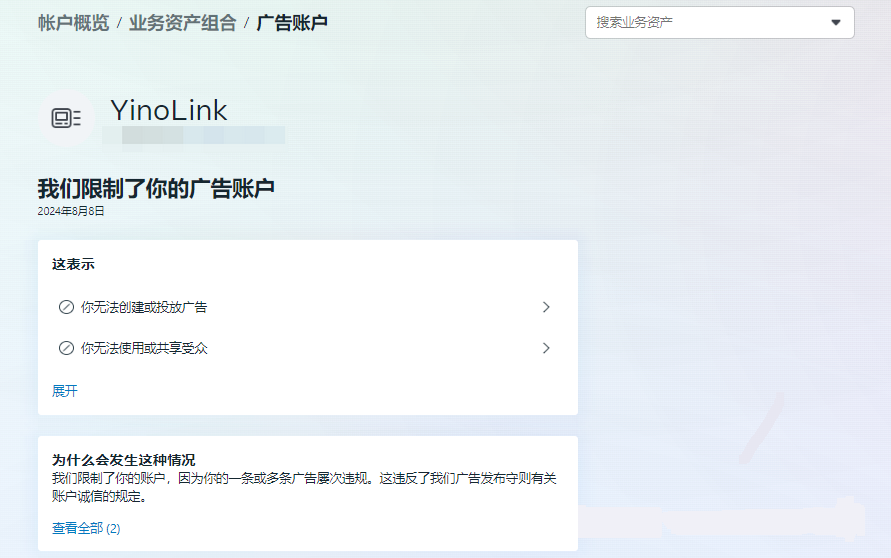
Task: Expand chevron for 你无法创建或投放广告
Action: click(546, 307)
